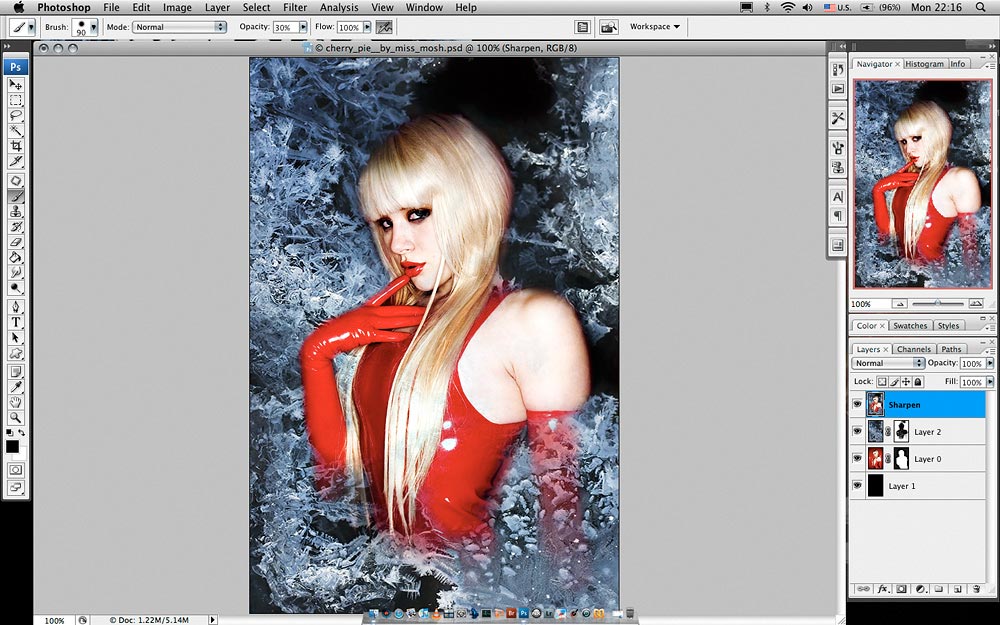This screenshot has height=625, width=1000.
Task: Switch to the Paths tab
Action: tap(951, 349)
